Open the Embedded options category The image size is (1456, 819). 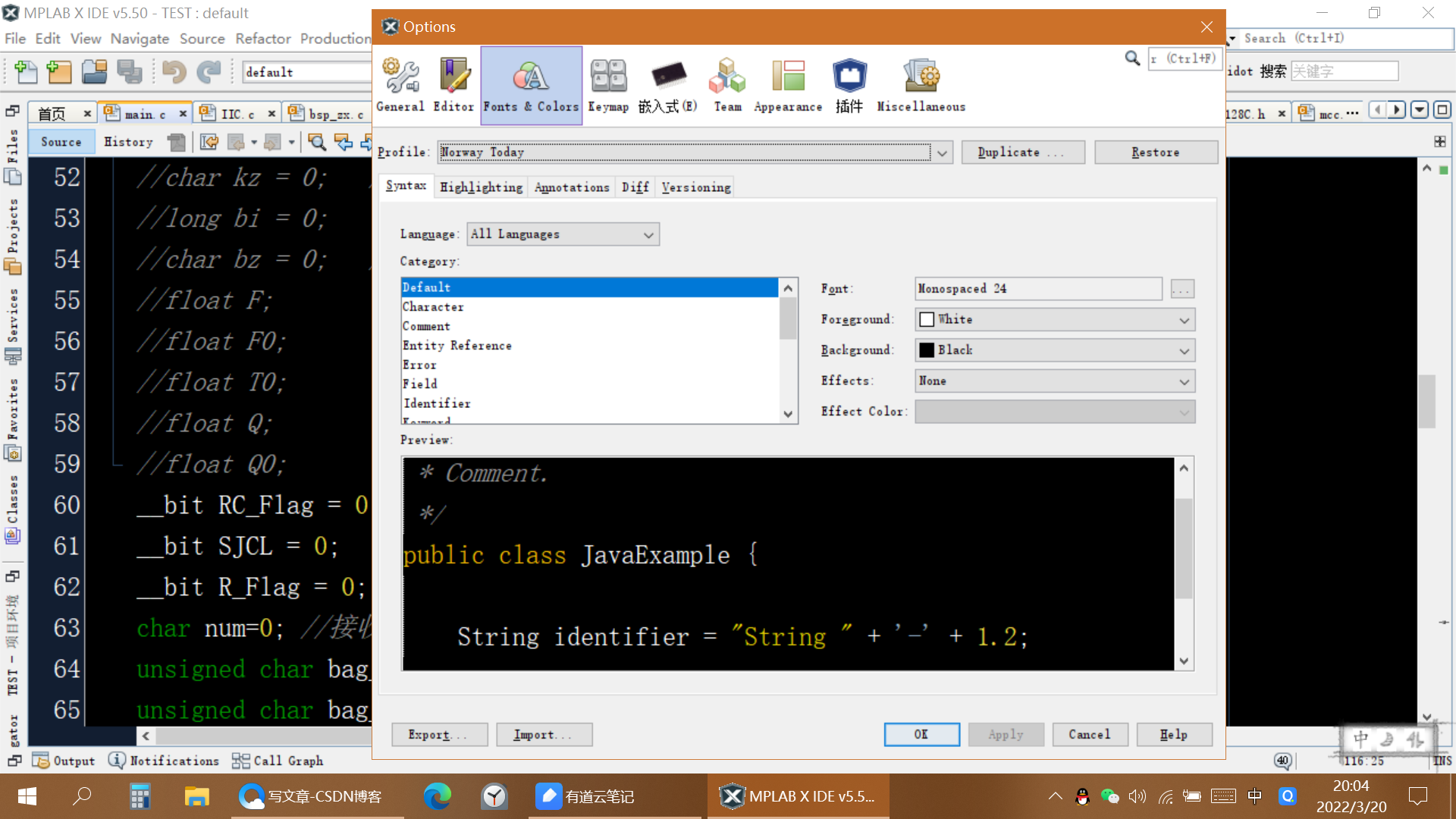click(667, 85)
